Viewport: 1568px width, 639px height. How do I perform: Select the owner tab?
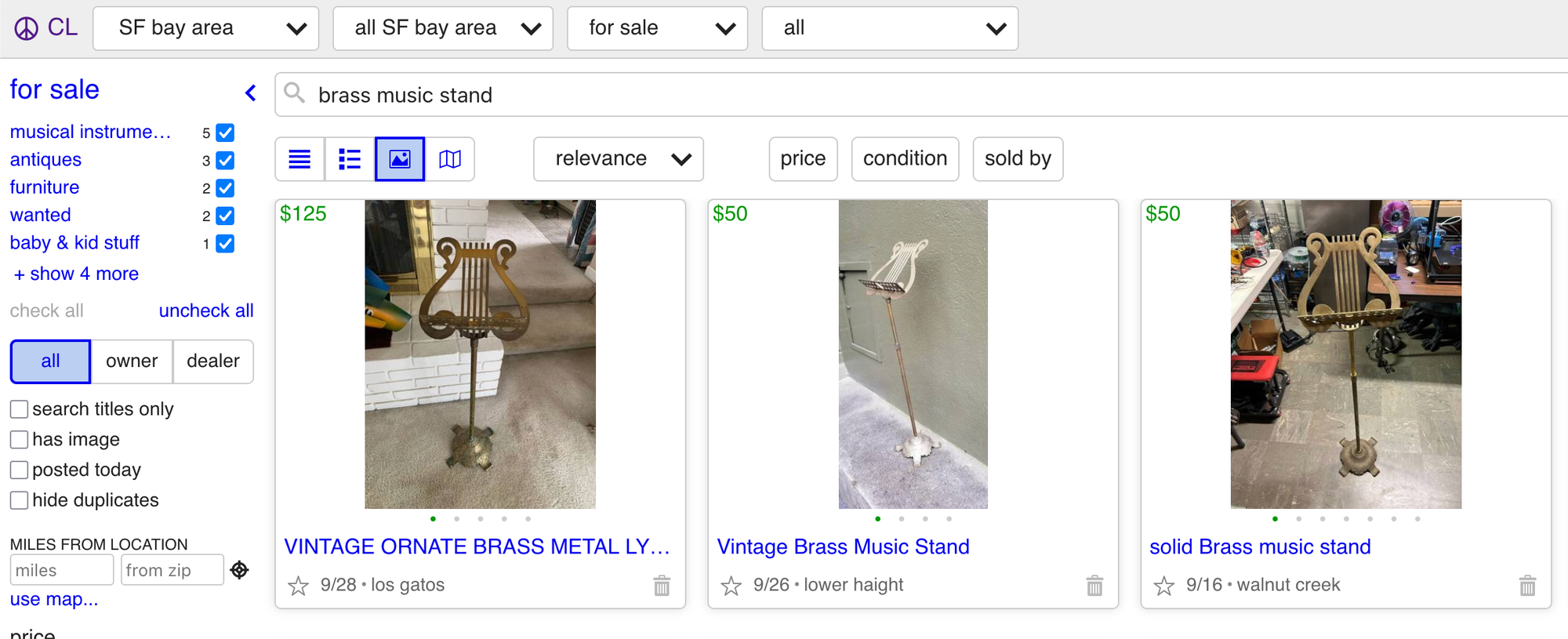[131, 361]
